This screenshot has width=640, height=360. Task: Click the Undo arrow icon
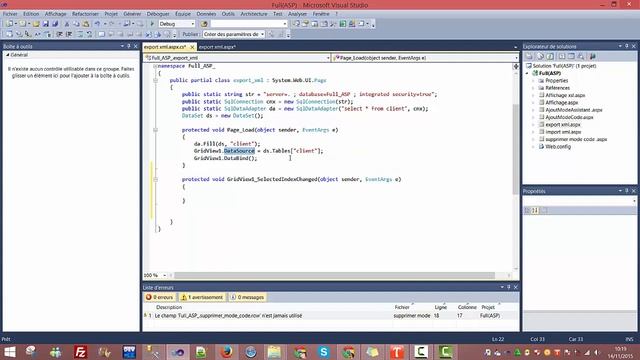(x=97, y=24)
